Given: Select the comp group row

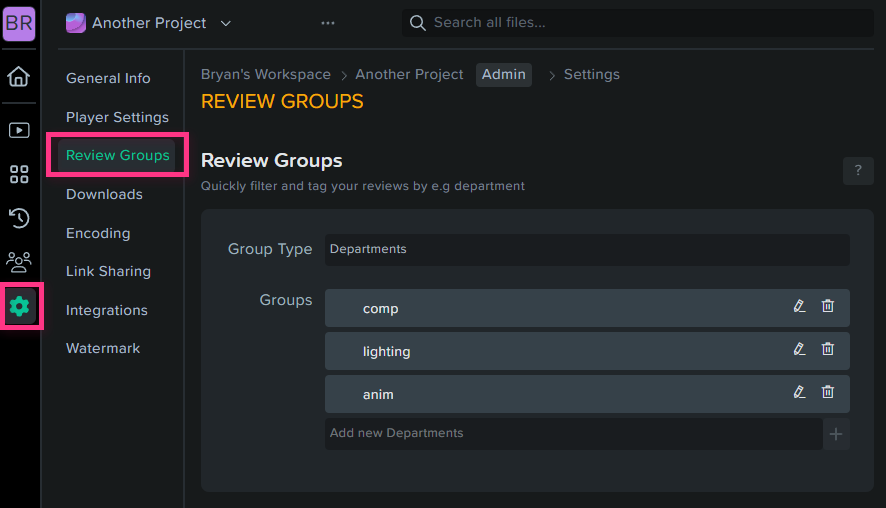Looking at the screenshot, I should tap(587, 308).
